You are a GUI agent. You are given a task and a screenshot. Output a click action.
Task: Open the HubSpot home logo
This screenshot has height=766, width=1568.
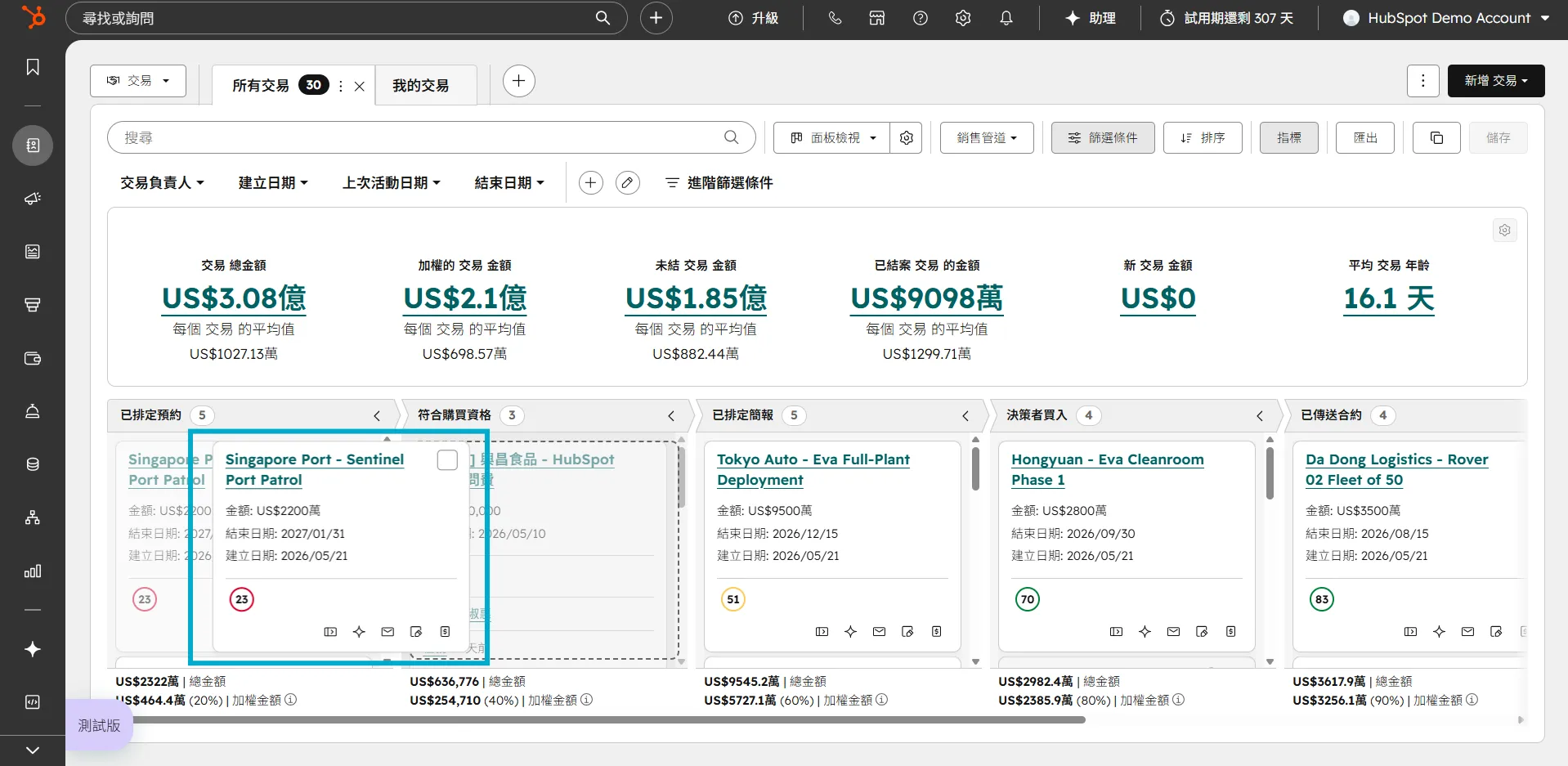click(x=33, y=17)
